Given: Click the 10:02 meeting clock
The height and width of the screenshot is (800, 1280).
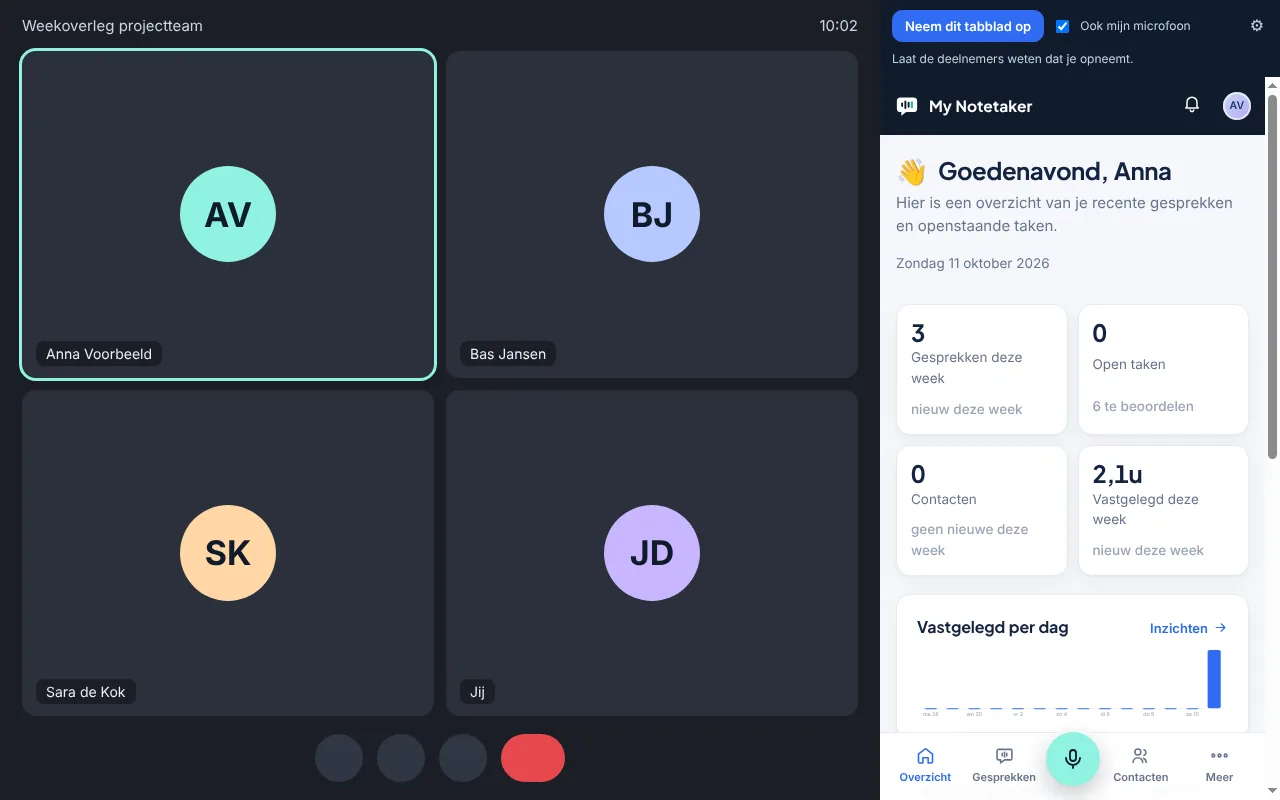Looking at the screenshot, I should 838,26.
